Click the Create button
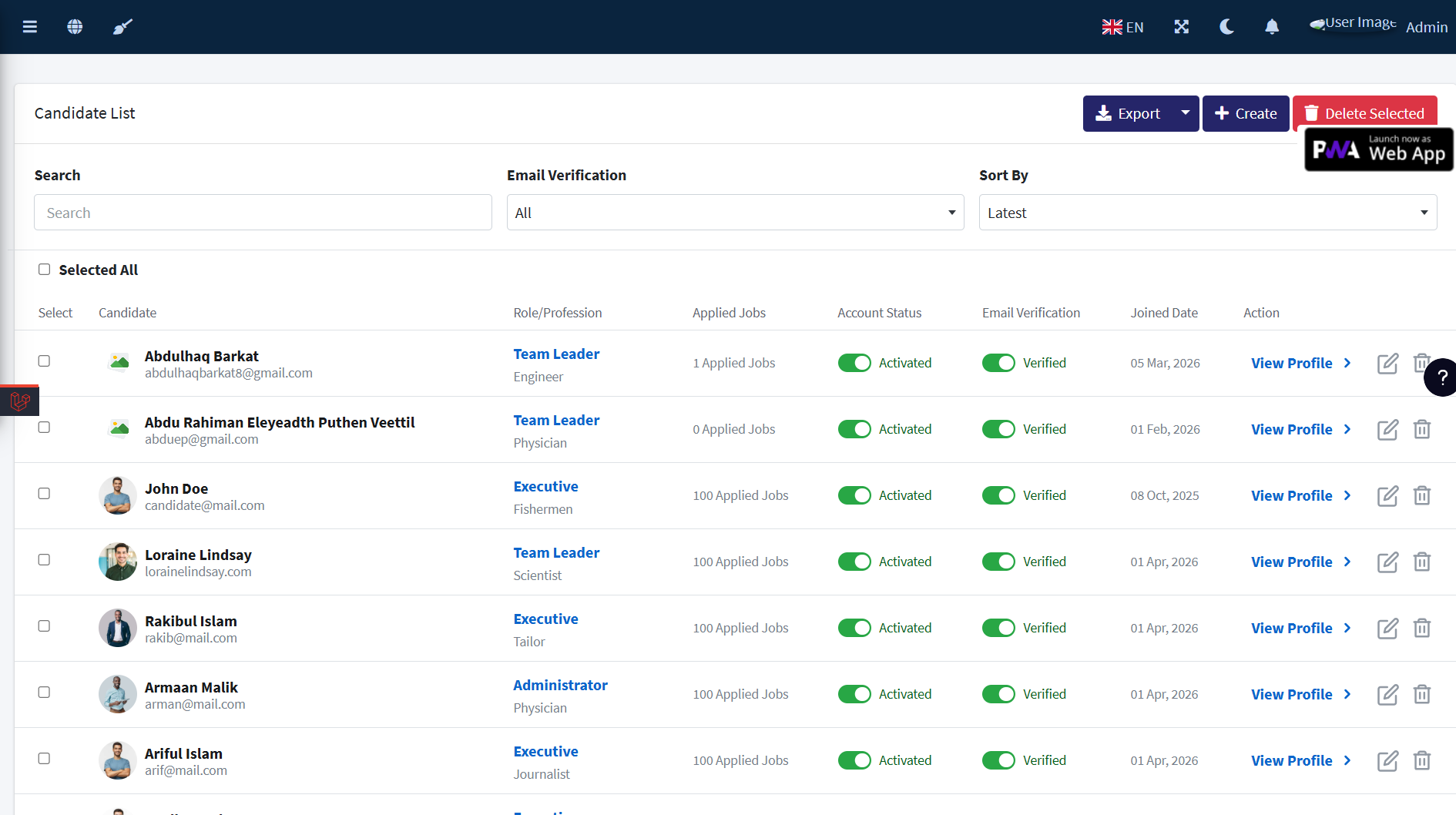Screen dimensions: 1456x815 (x=1246, y=113)
